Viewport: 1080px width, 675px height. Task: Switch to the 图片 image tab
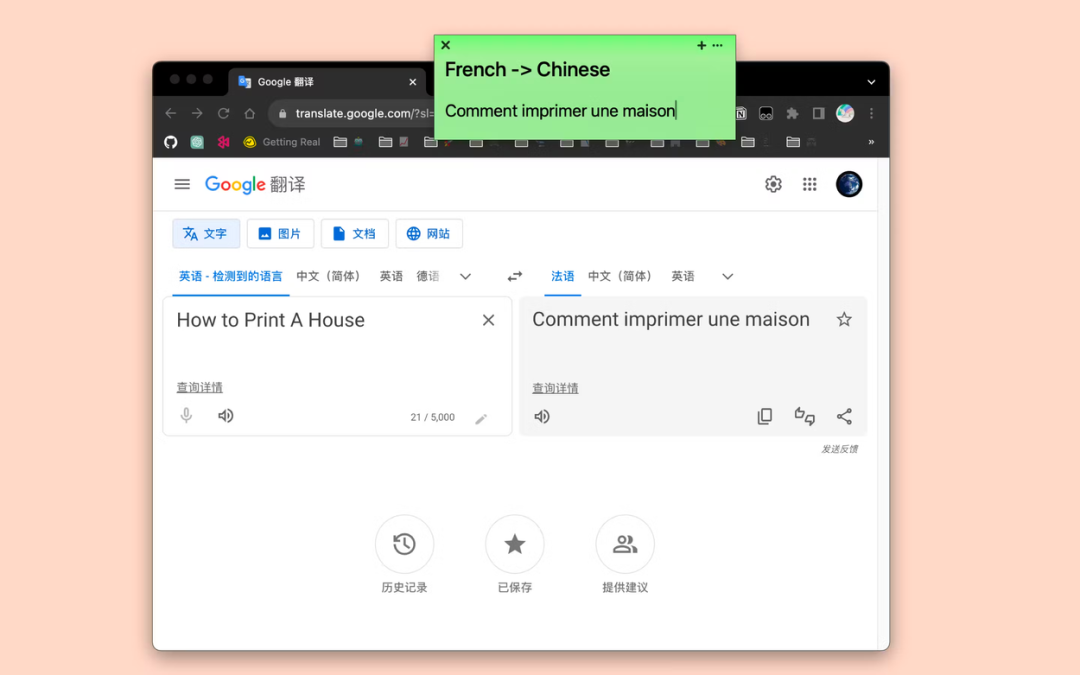point(280,233)
